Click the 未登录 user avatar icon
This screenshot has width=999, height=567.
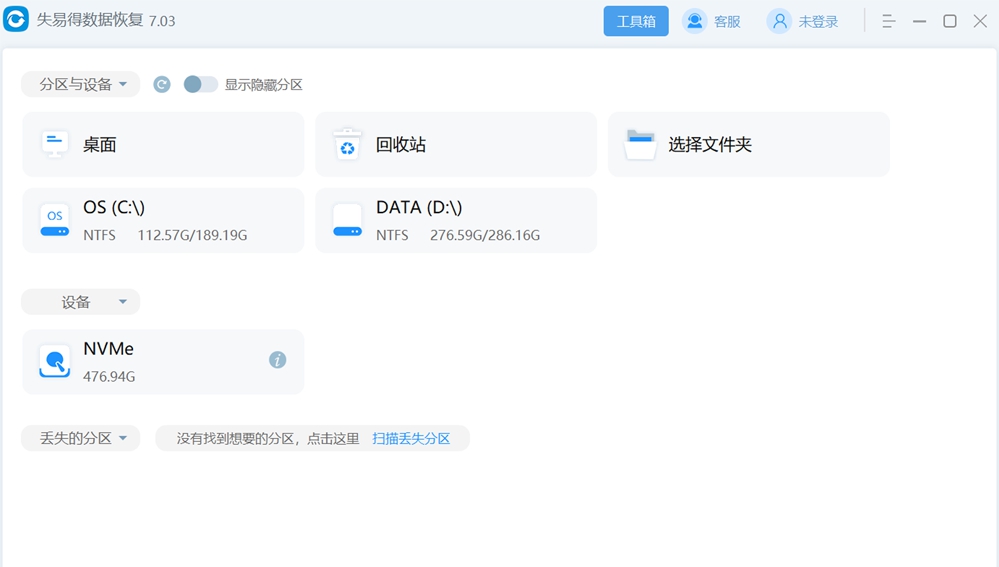pyautogui.click(x=779, y=21)
